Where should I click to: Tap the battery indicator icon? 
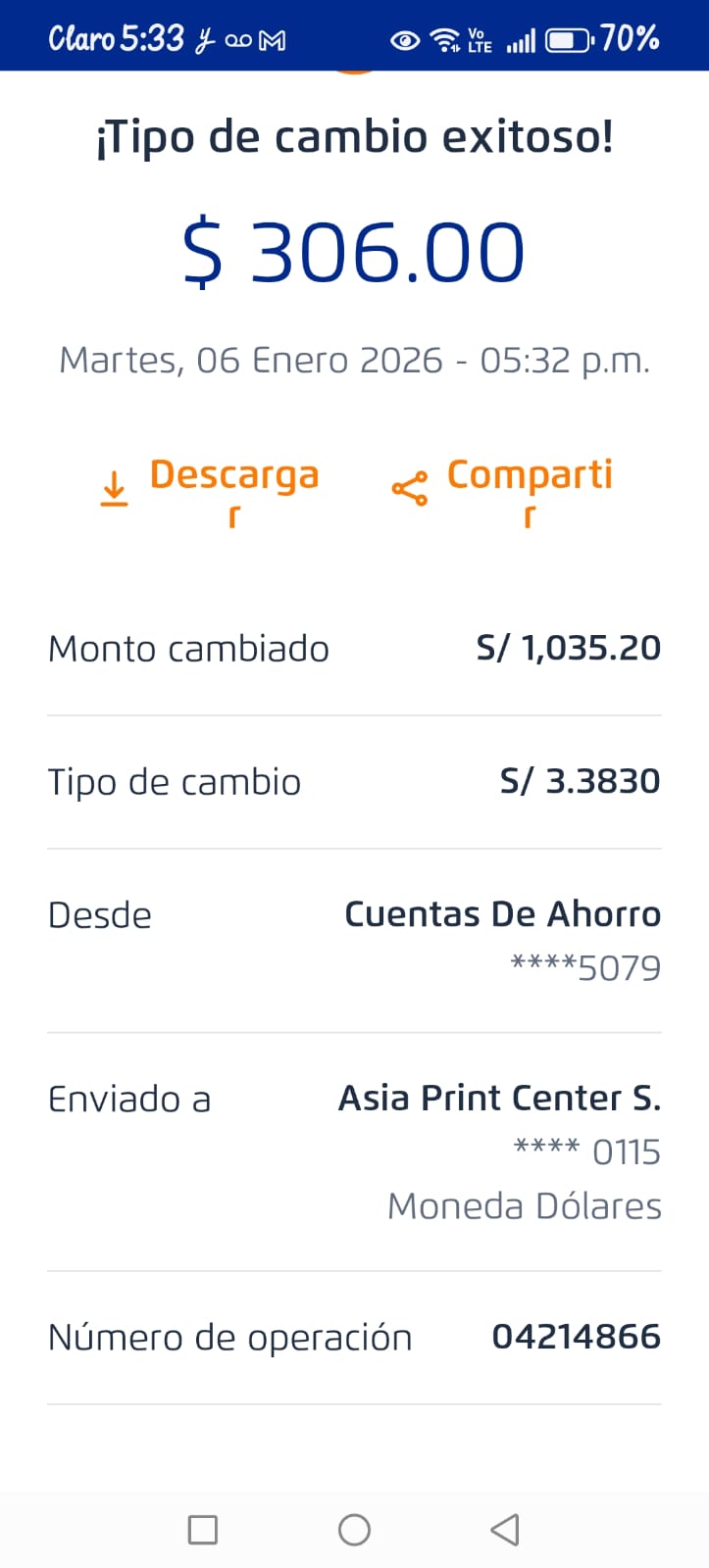coord(569,40)
